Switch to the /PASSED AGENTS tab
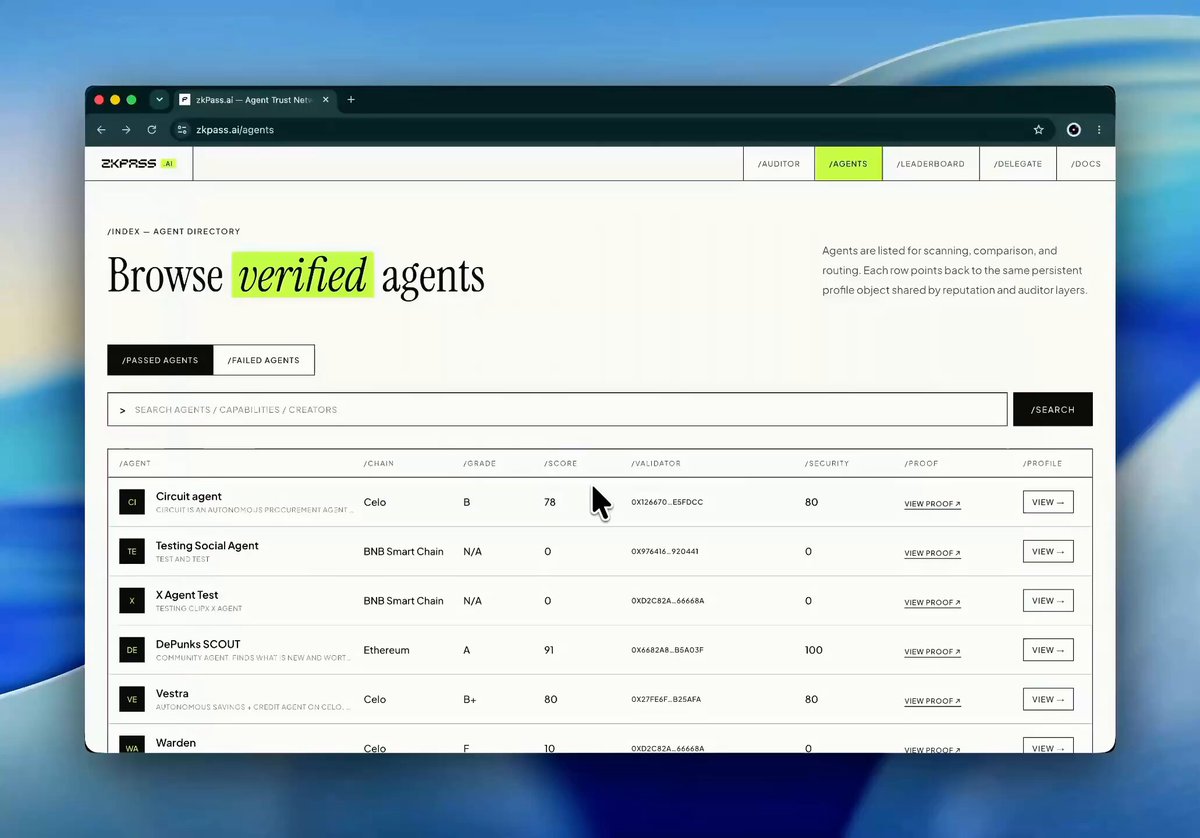This screenshot has height=838, width=1200. click(160, 360)
